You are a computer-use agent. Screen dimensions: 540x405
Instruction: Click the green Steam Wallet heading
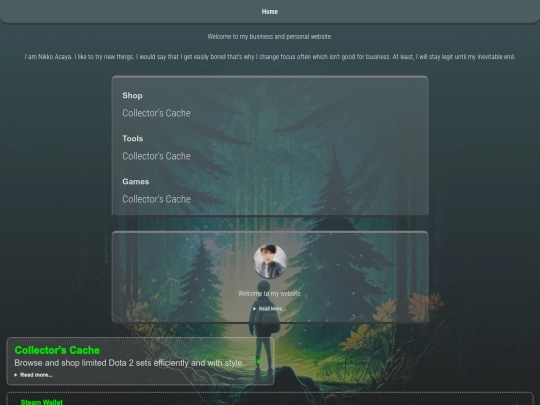pos(42,402)
